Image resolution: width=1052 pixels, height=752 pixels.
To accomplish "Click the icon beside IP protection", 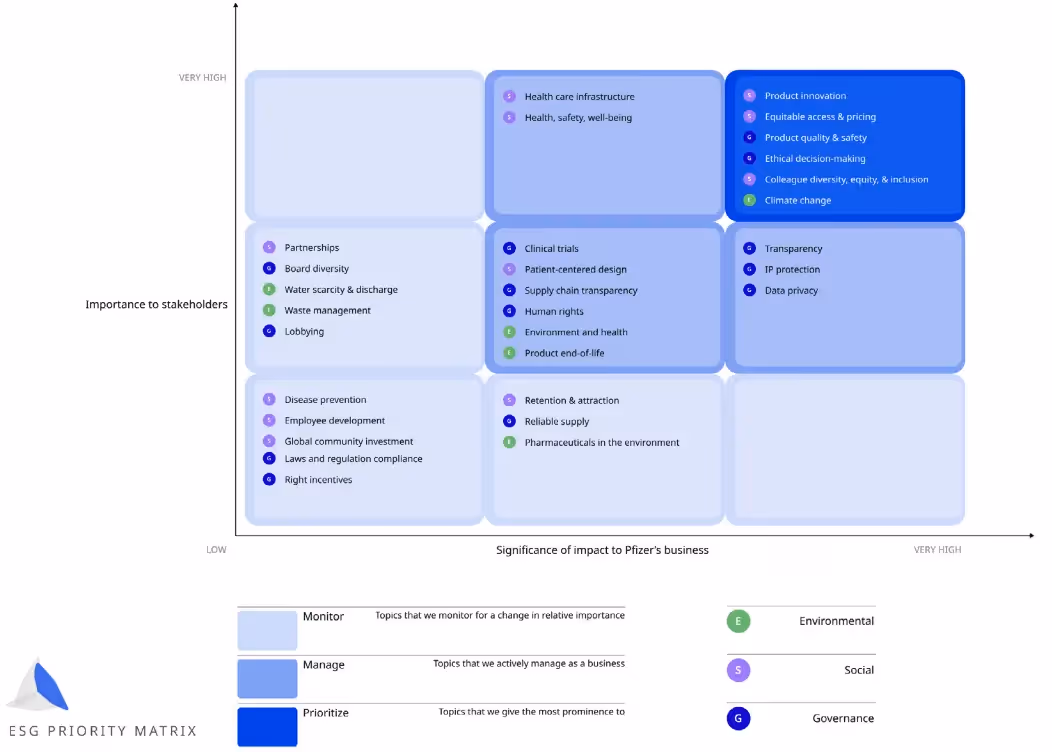I will click(x=749, y=269).
